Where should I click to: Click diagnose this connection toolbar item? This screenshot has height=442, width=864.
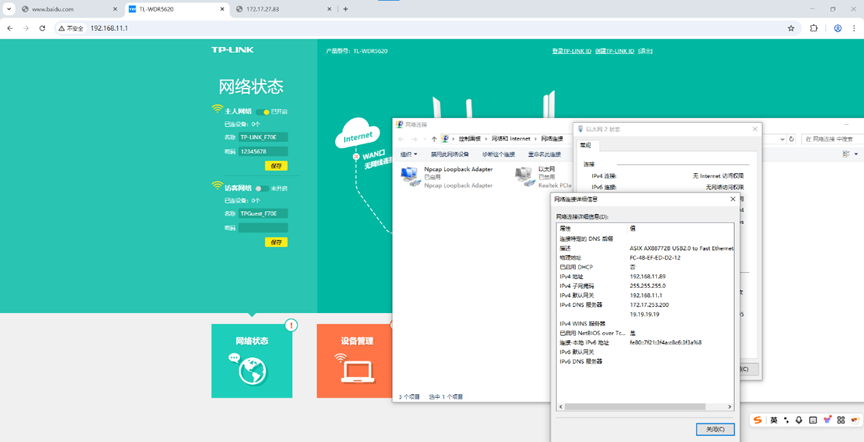[x=498, y=154]
